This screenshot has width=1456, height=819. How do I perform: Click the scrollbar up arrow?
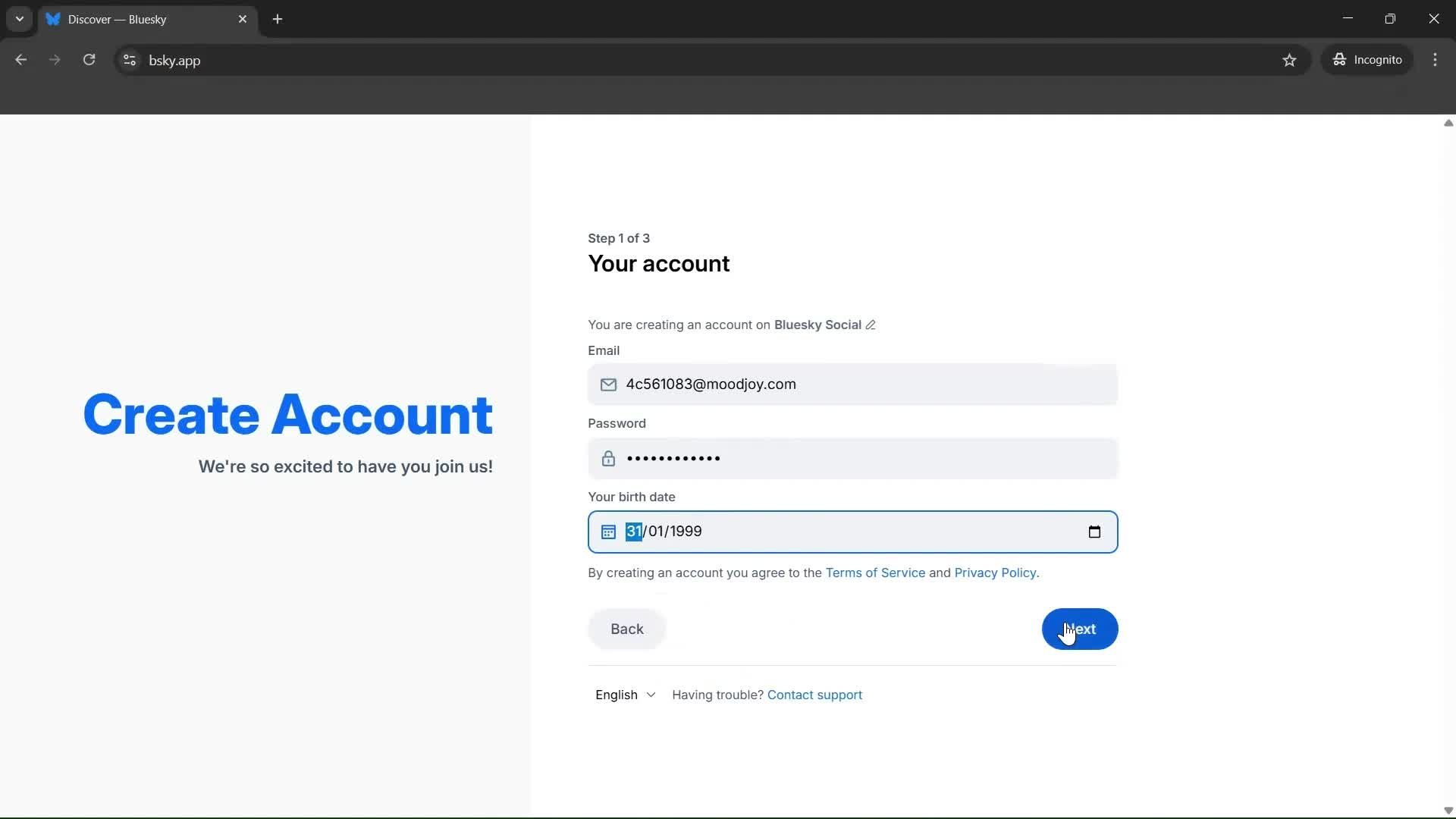(x=1448, y=123)
